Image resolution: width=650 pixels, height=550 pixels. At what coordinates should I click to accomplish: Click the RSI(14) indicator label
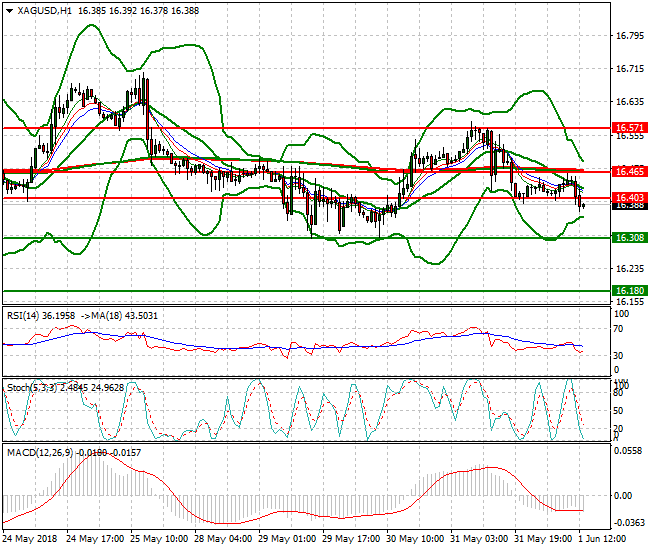[27, 314]
